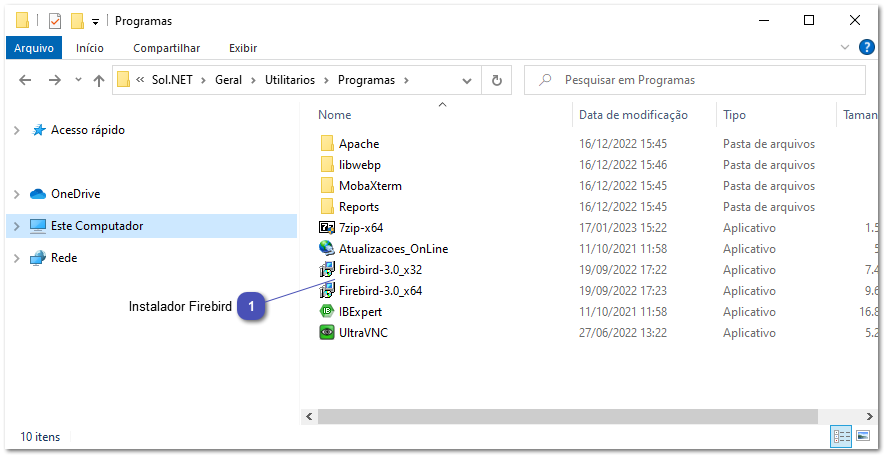Click the Geral breadcrumb
This screenshot has width=887, height=458.
click(229, 80)
